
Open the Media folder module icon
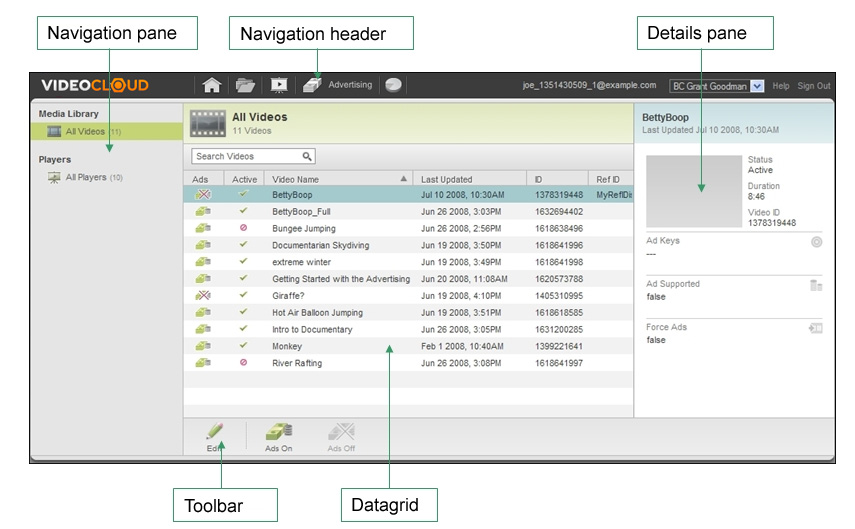tap(245, 85)
